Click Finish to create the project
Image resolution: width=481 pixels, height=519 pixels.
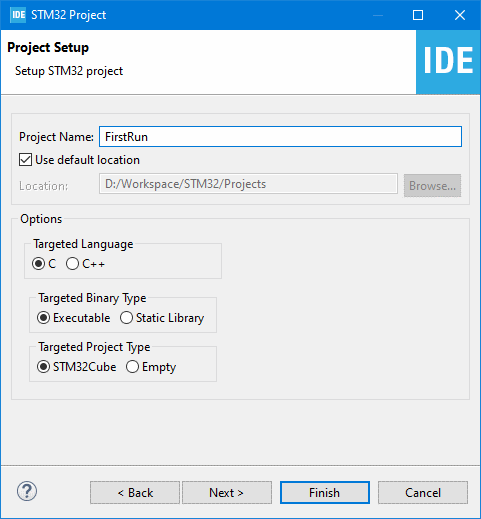(x=325, y=492)
